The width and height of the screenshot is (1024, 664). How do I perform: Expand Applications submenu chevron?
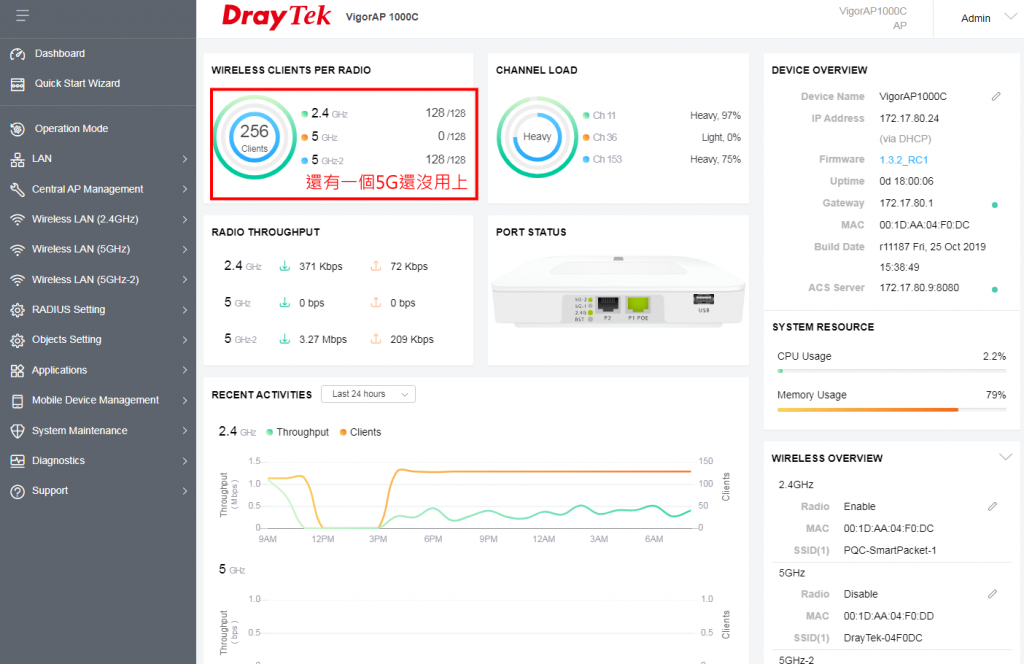[x=185, y=370]
